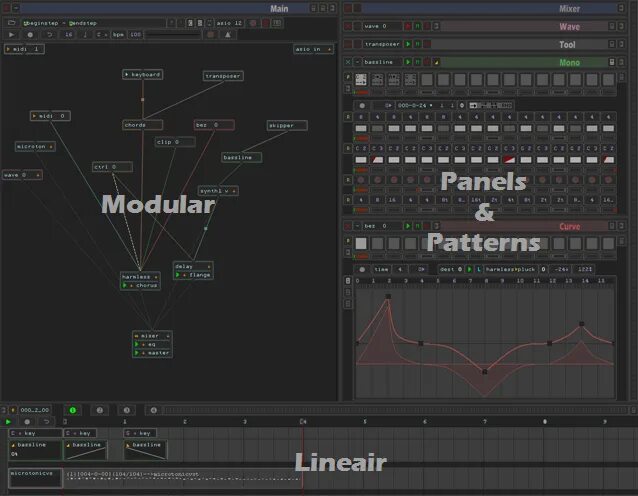
Task: Select timeline track button 3
Action: coord(127,410)
